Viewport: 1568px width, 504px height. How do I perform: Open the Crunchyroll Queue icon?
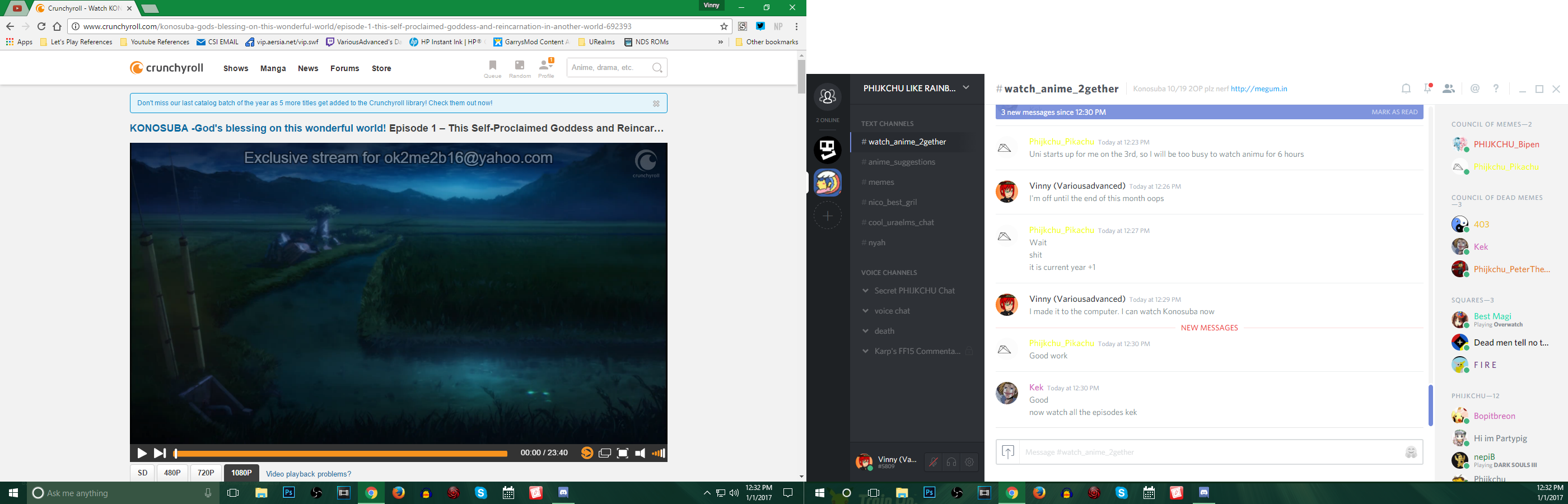click(x=492, y=68)
